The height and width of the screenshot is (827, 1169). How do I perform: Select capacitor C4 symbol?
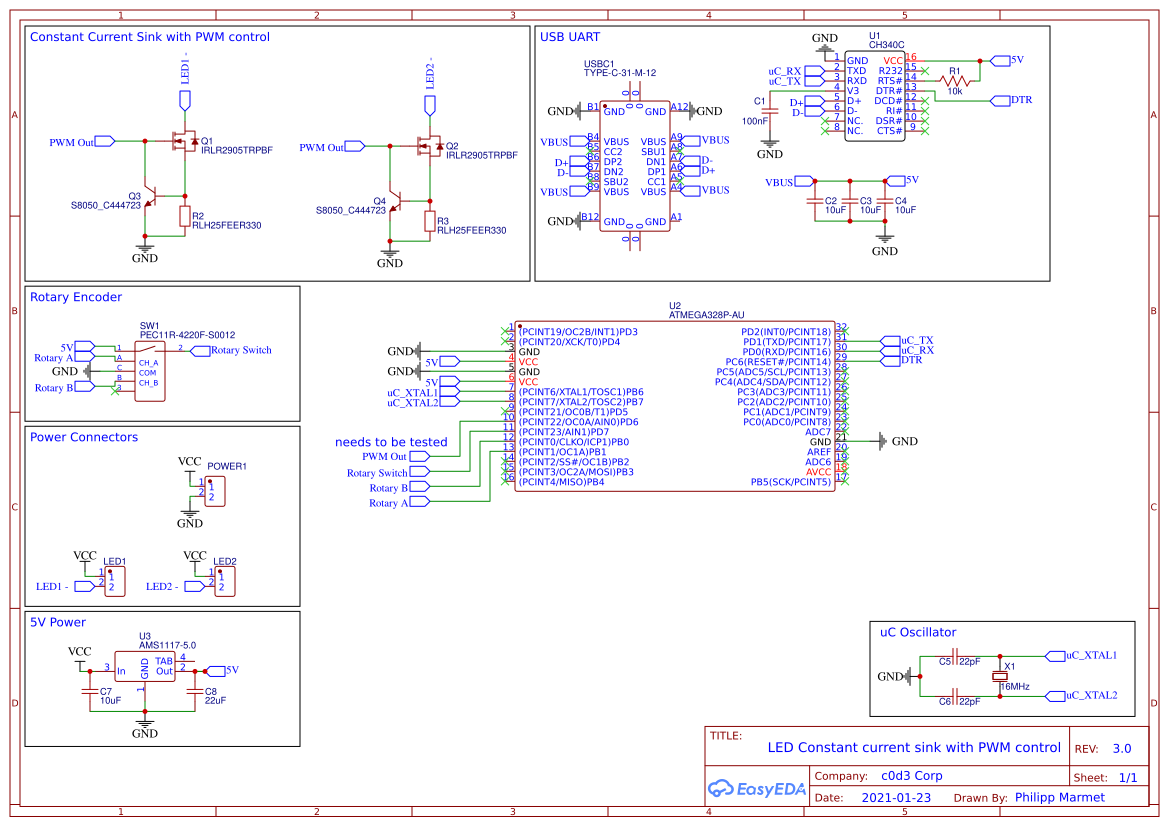coord(885,201)
